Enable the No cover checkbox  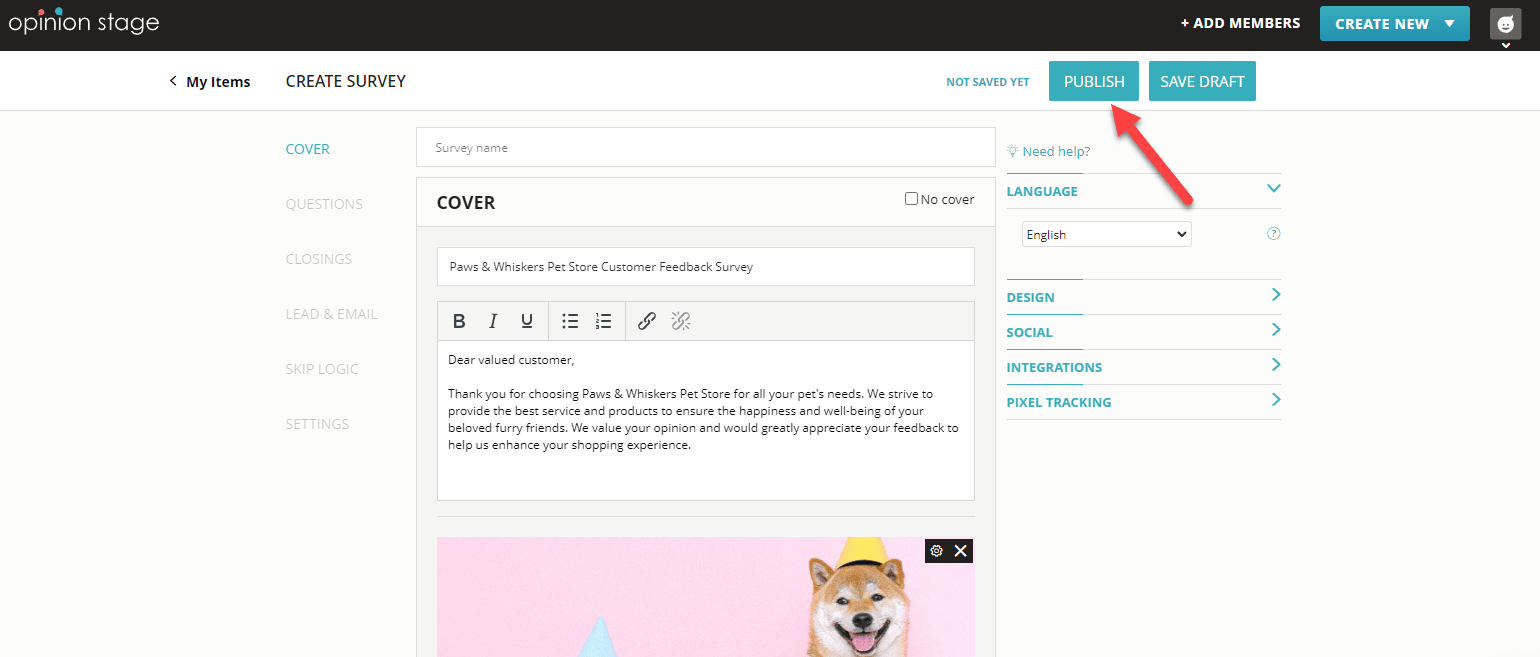pos(911,199)
